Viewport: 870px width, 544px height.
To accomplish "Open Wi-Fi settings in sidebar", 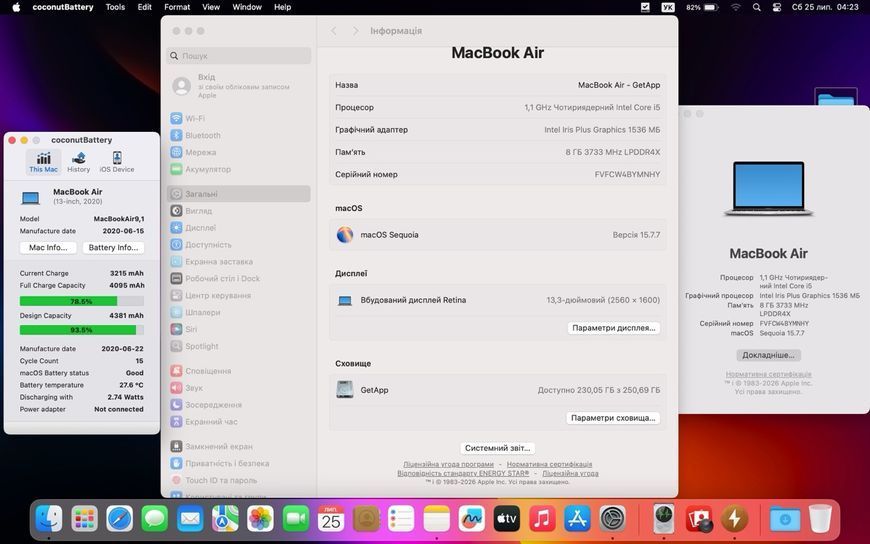I will click(239, 118).
